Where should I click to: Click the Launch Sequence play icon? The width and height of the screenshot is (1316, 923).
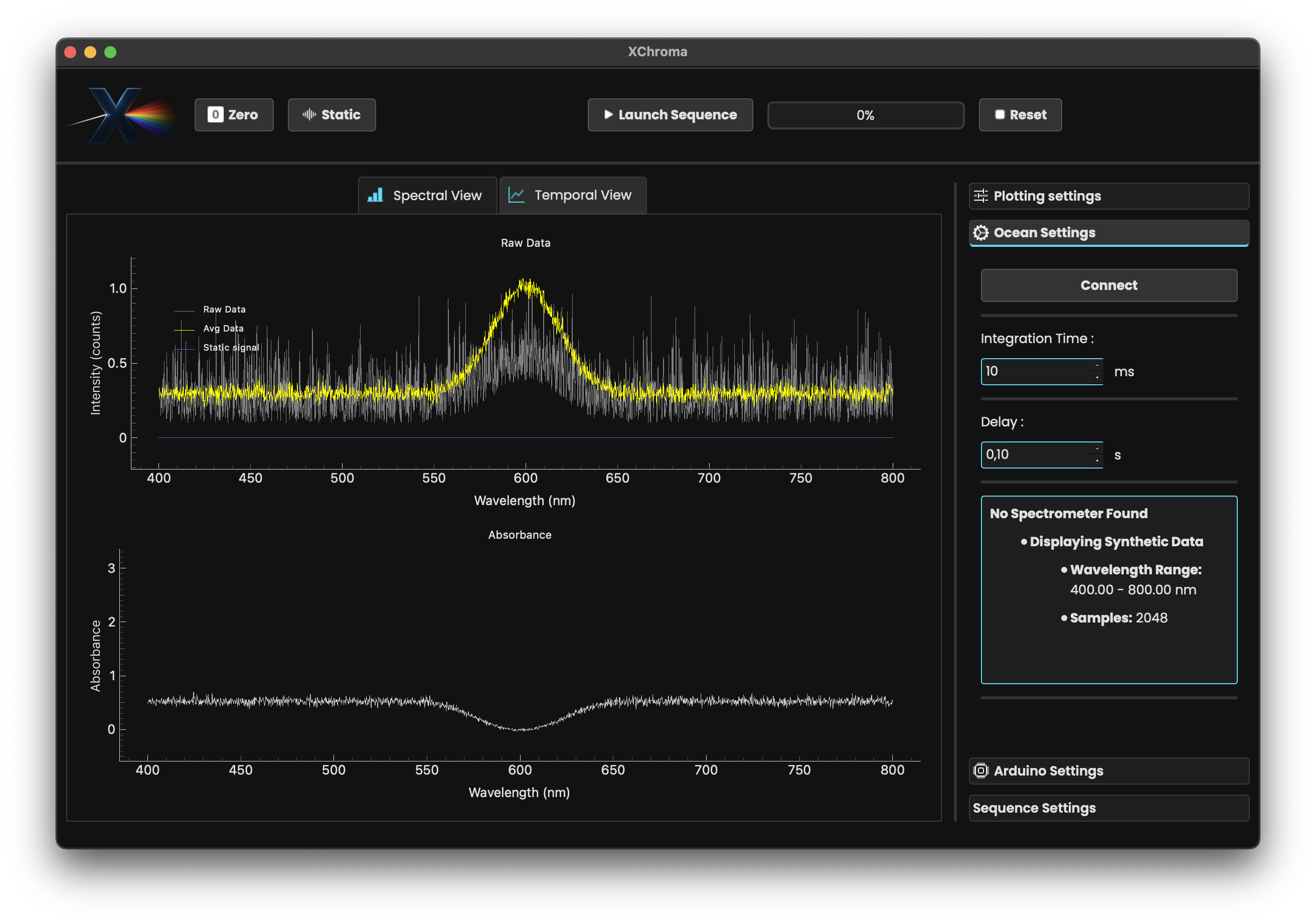(x=608, y=115)
